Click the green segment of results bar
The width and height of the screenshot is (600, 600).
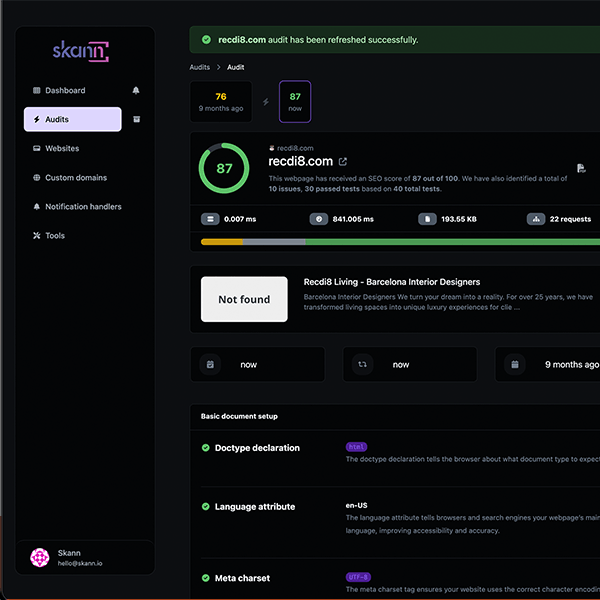453,242
